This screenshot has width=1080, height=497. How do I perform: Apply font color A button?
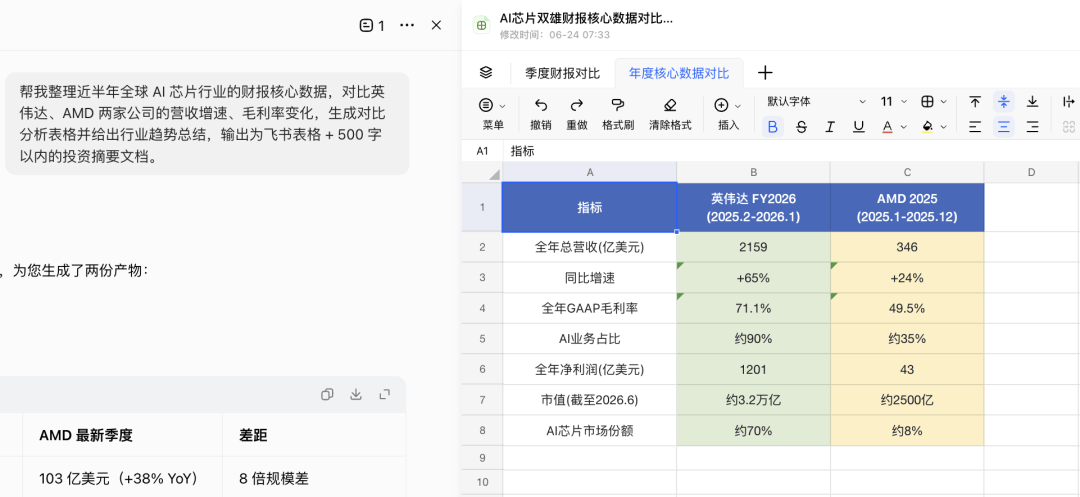point(887,127)
